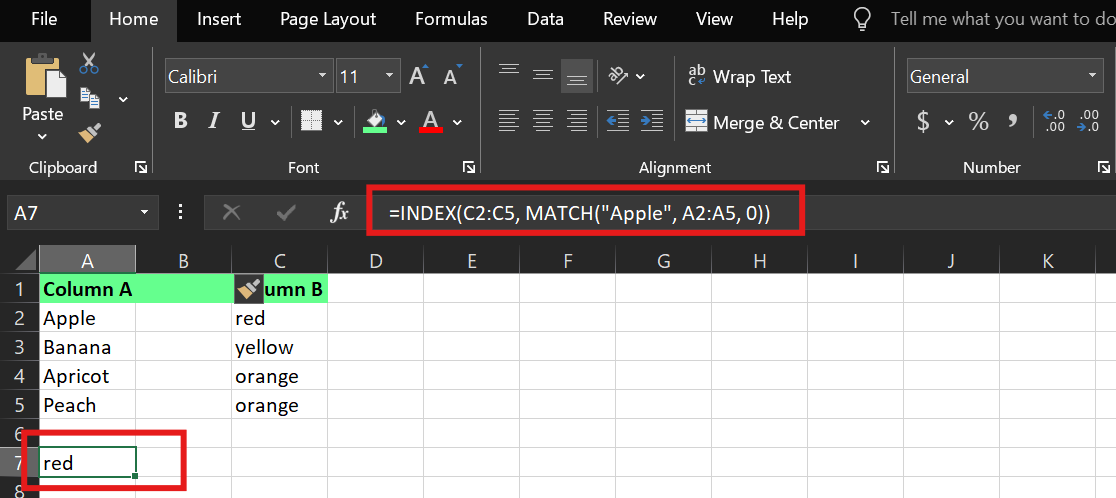
Task: Select column D header
Action: [x=376, y=261]
